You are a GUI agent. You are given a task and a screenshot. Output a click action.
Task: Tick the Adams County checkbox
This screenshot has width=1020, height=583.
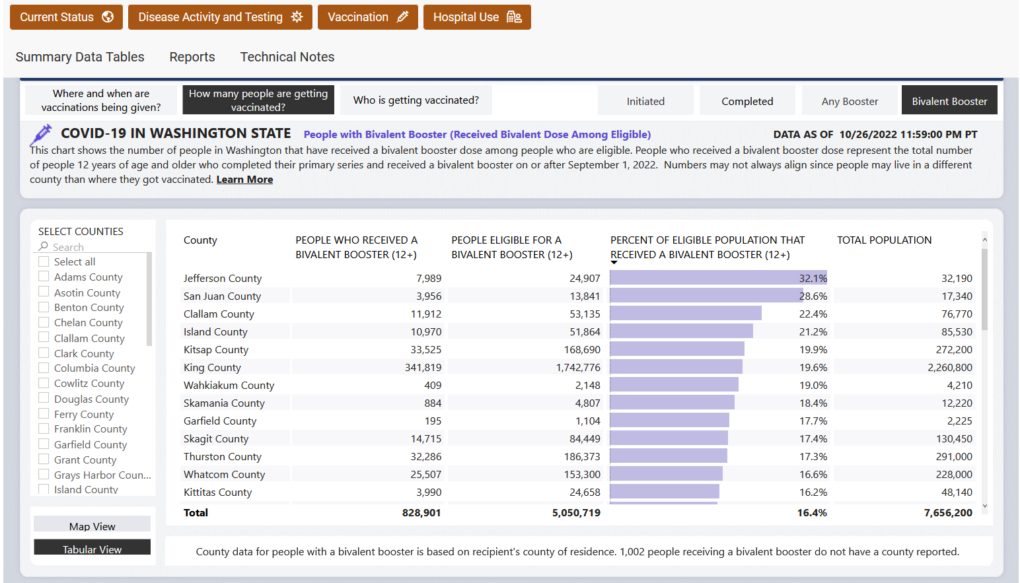tap(44, 277)
